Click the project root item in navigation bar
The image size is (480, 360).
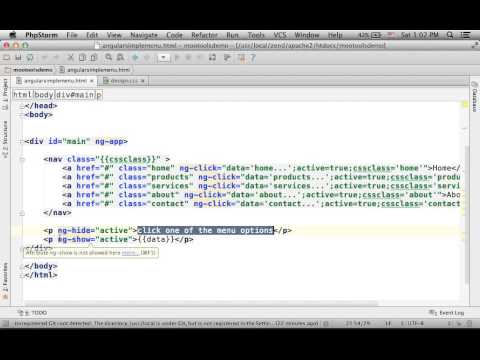coord(29,70)
